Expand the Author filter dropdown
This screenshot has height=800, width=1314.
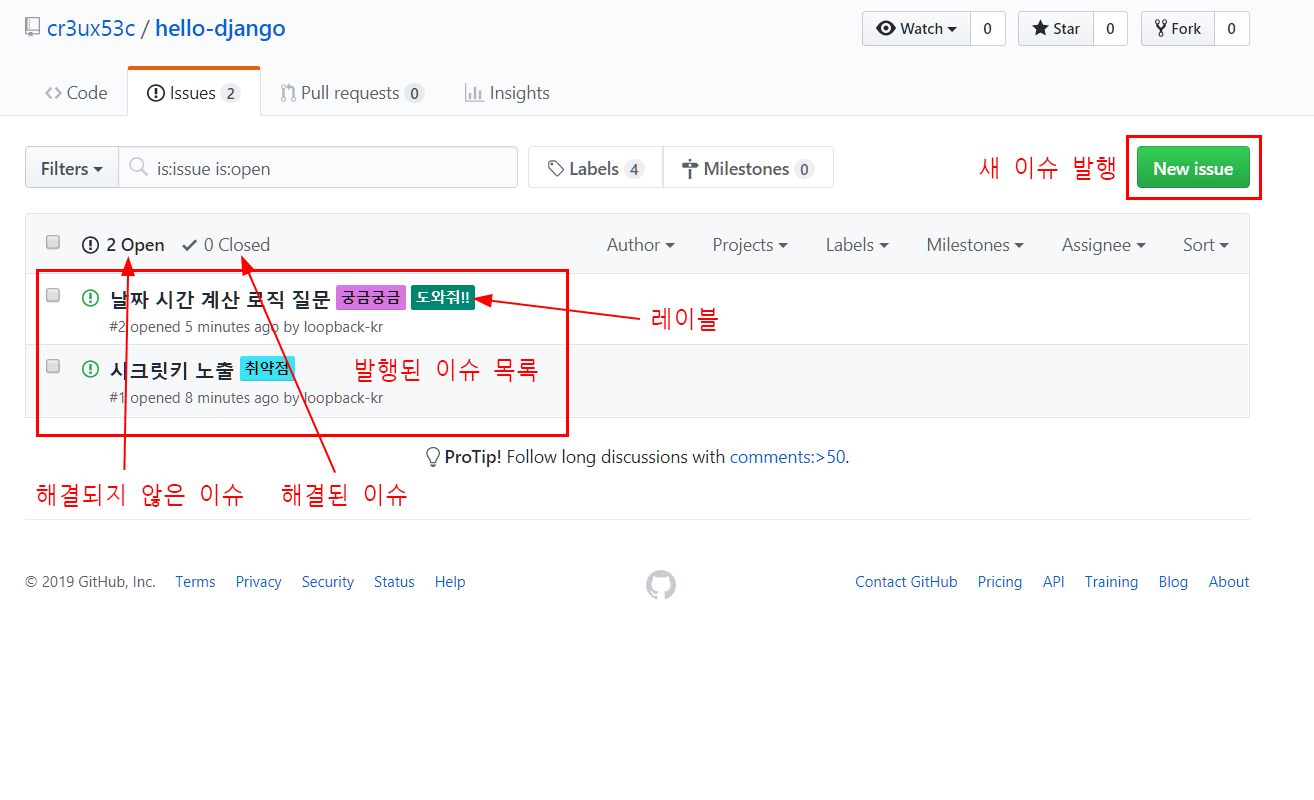pyautogui.click(x=640, y=245)
